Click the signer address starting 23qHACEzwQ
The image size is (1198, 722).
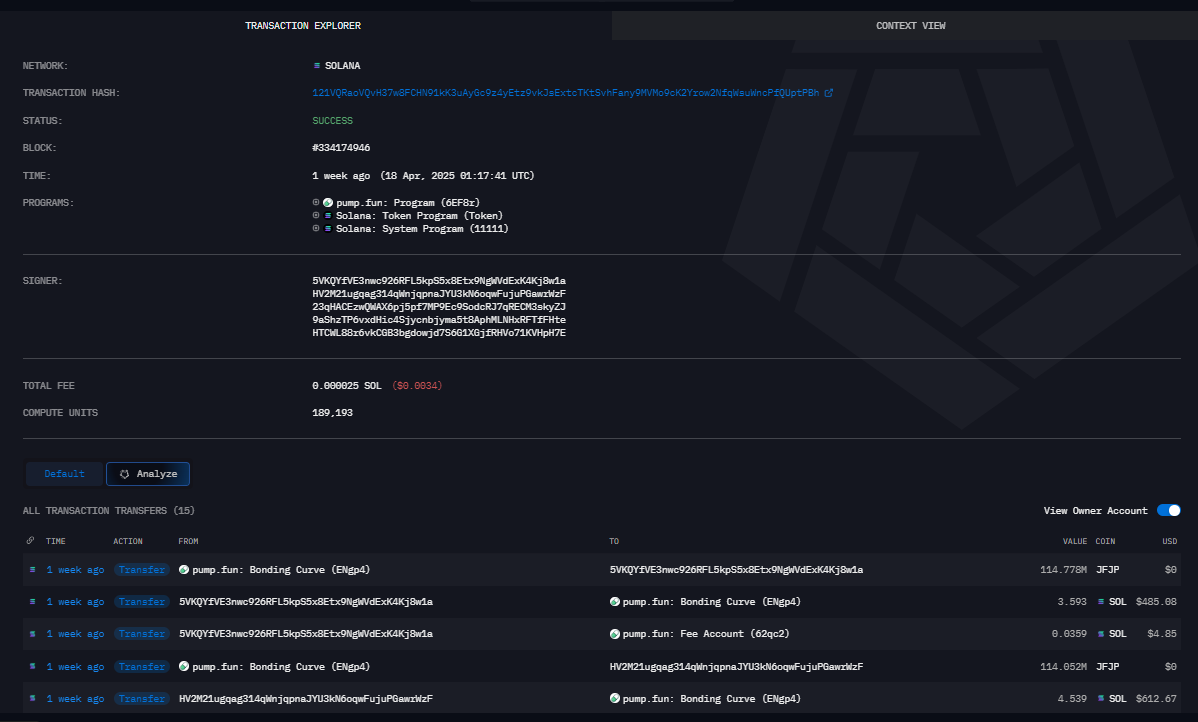point(439,307)
